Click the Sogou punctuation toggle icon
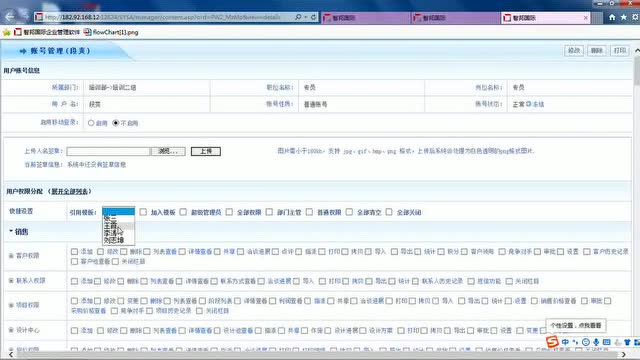Screen dimensions: 640x360 point(576,342)
